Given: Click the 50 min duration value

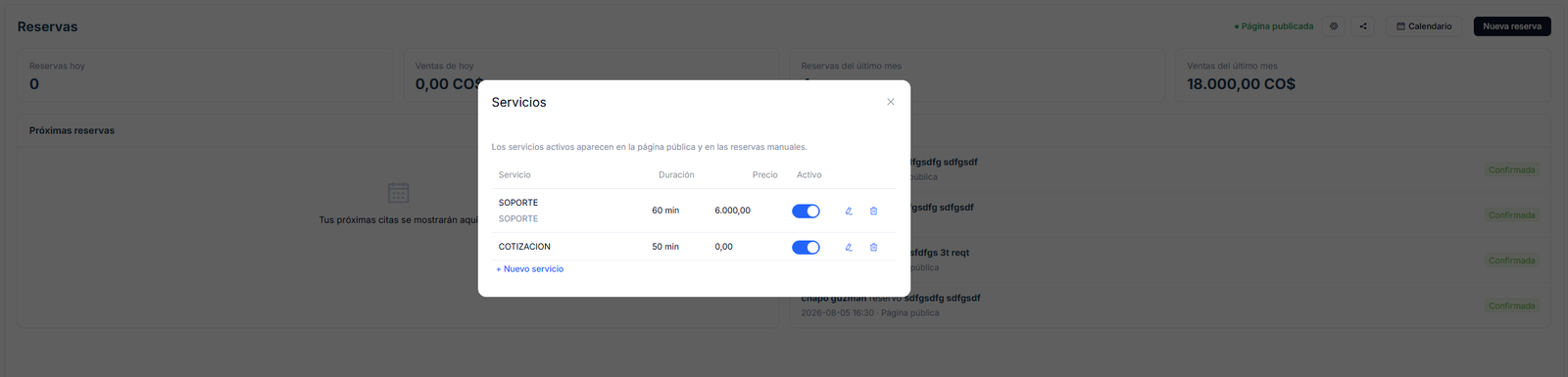Looking at the screenshot, I should pos(665,247).
